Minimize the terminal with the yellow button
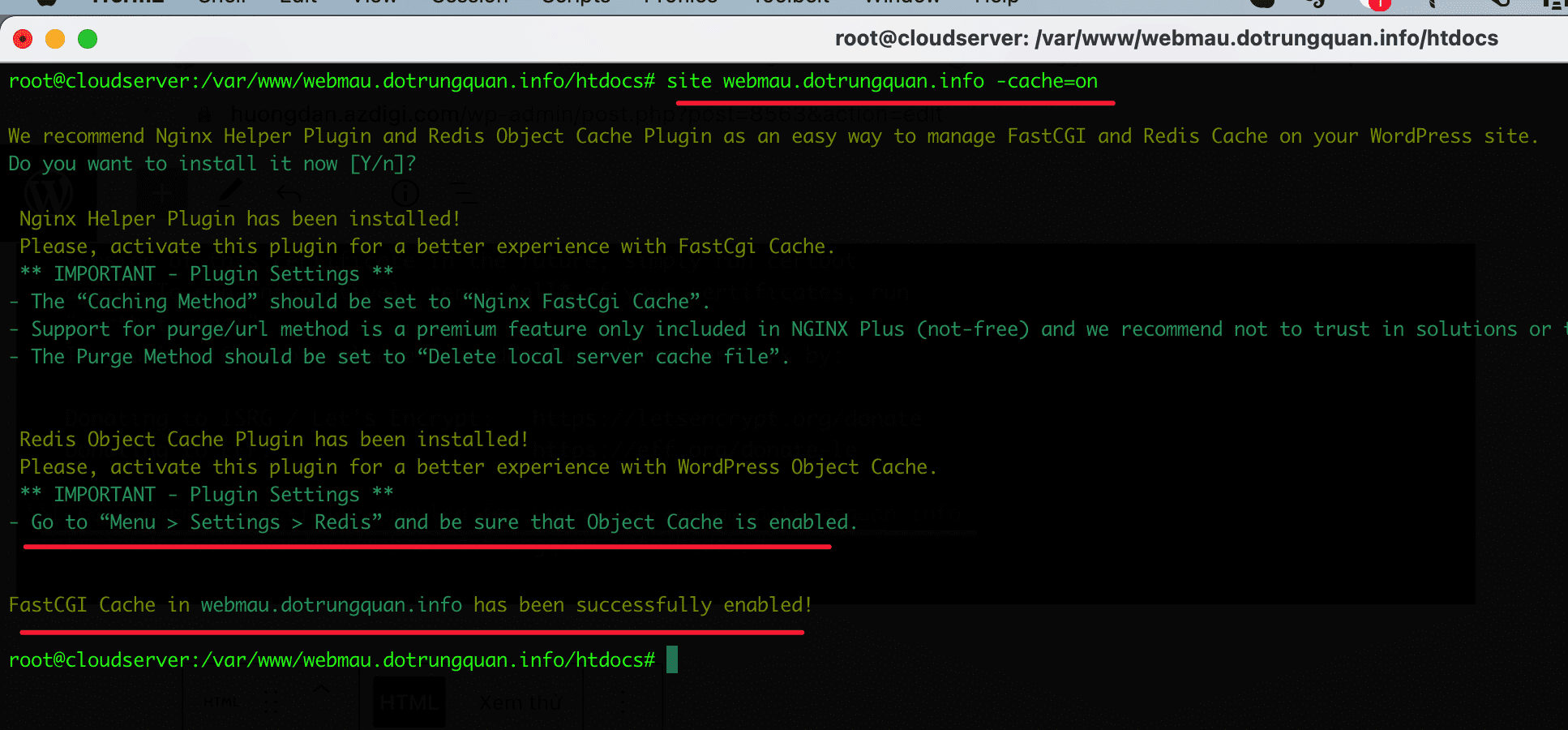The width and height of the screenshot is (1568, 730). [x=55, y=39]
